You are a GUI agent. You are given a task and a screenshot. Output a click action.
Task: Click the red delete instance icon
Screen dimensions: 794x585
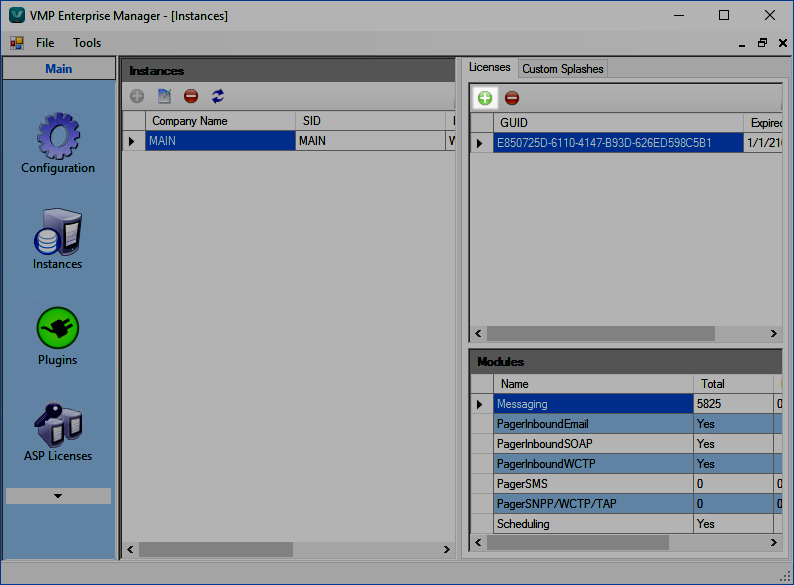tap(191, 97)
